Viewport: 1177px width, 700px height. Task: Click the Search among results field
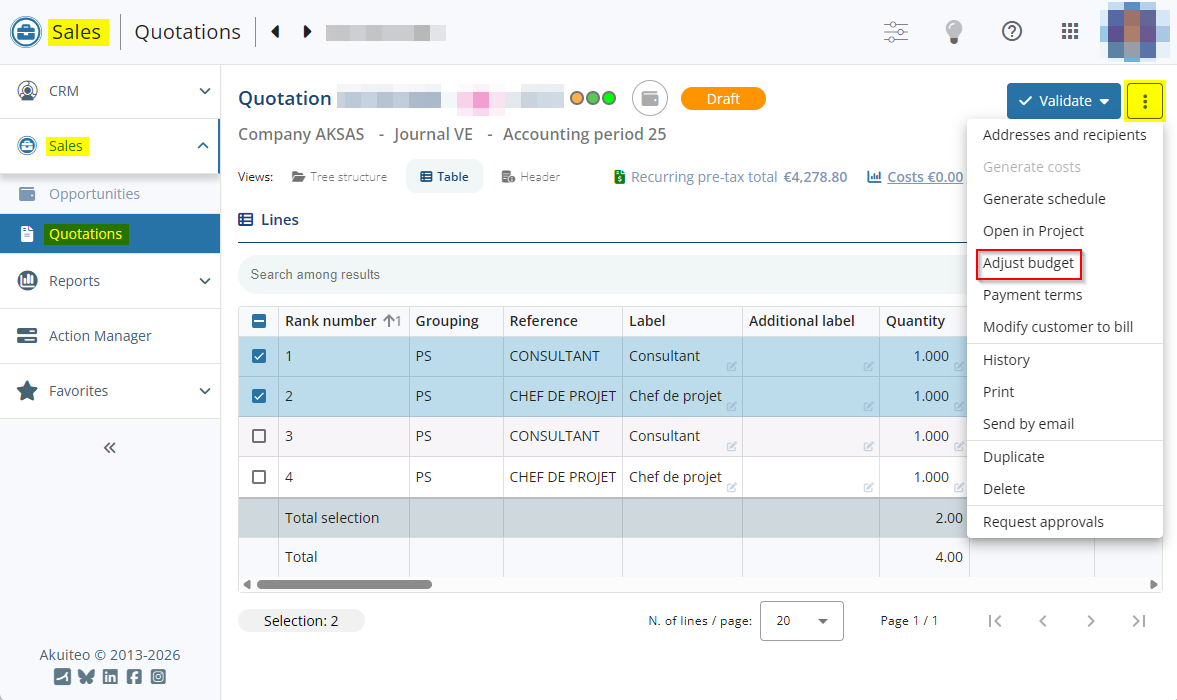coord(600,274)
